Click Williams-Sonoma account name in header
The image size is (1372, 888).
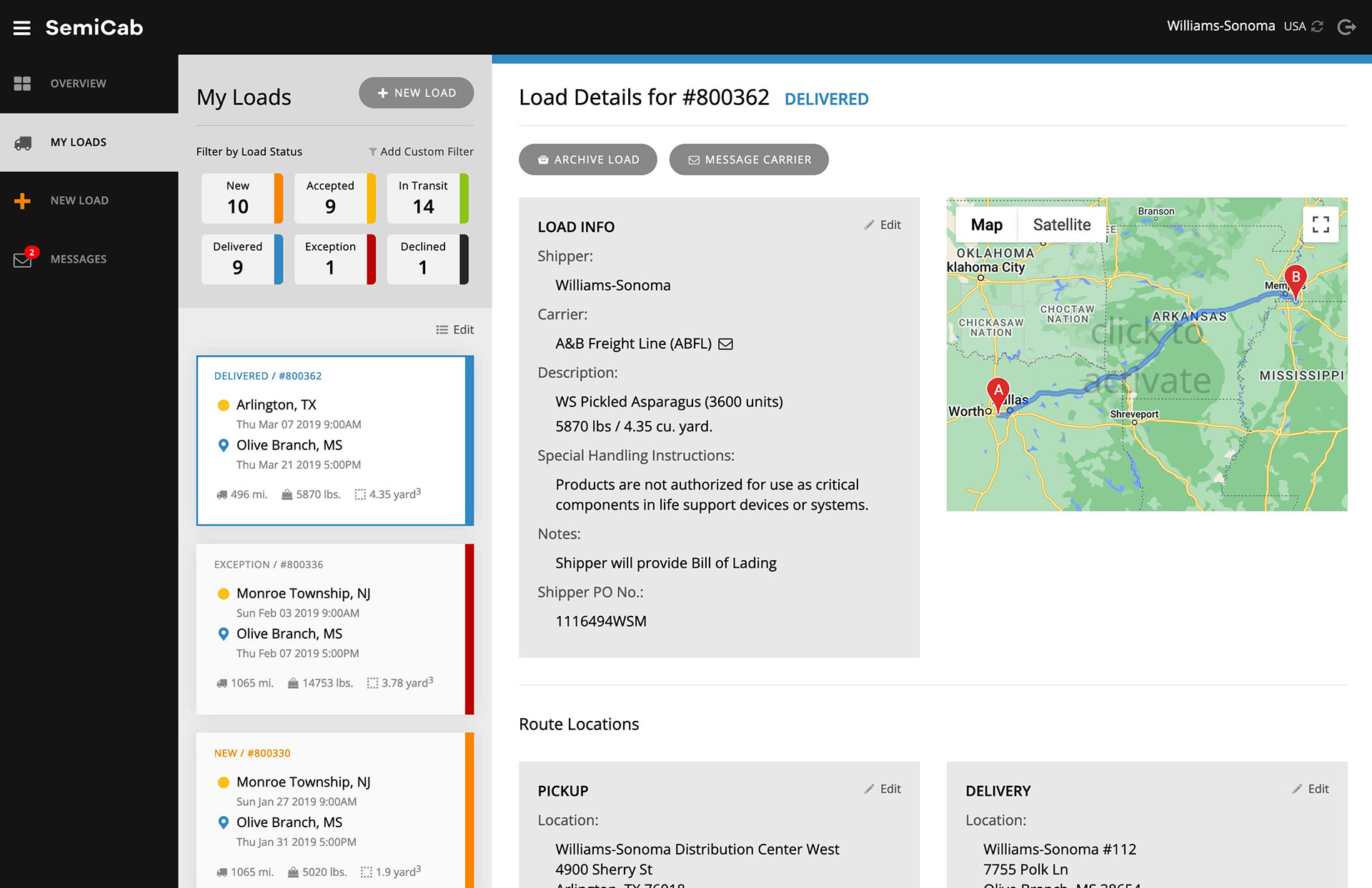point(1221,26)
